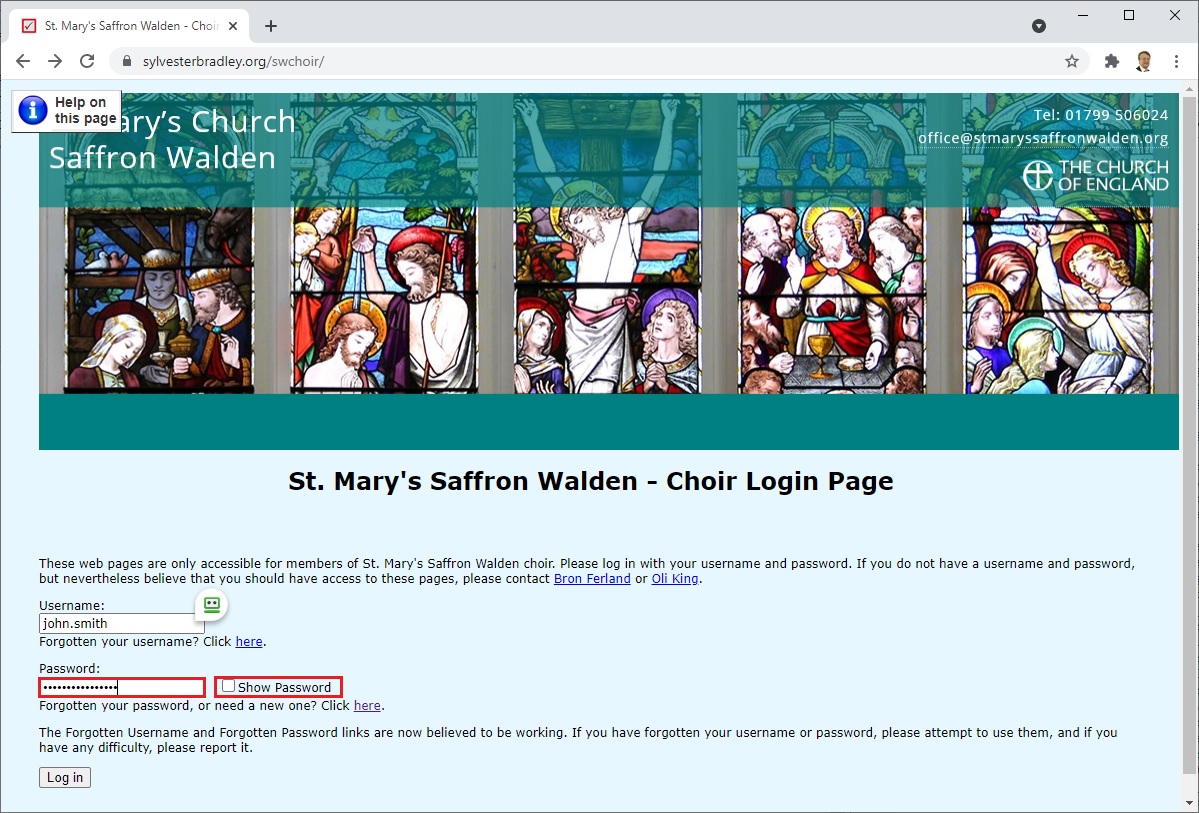This screenshot has width=1199, height=813.
Task: Open a new tab with plus icon
Action: tap(271, 26)
